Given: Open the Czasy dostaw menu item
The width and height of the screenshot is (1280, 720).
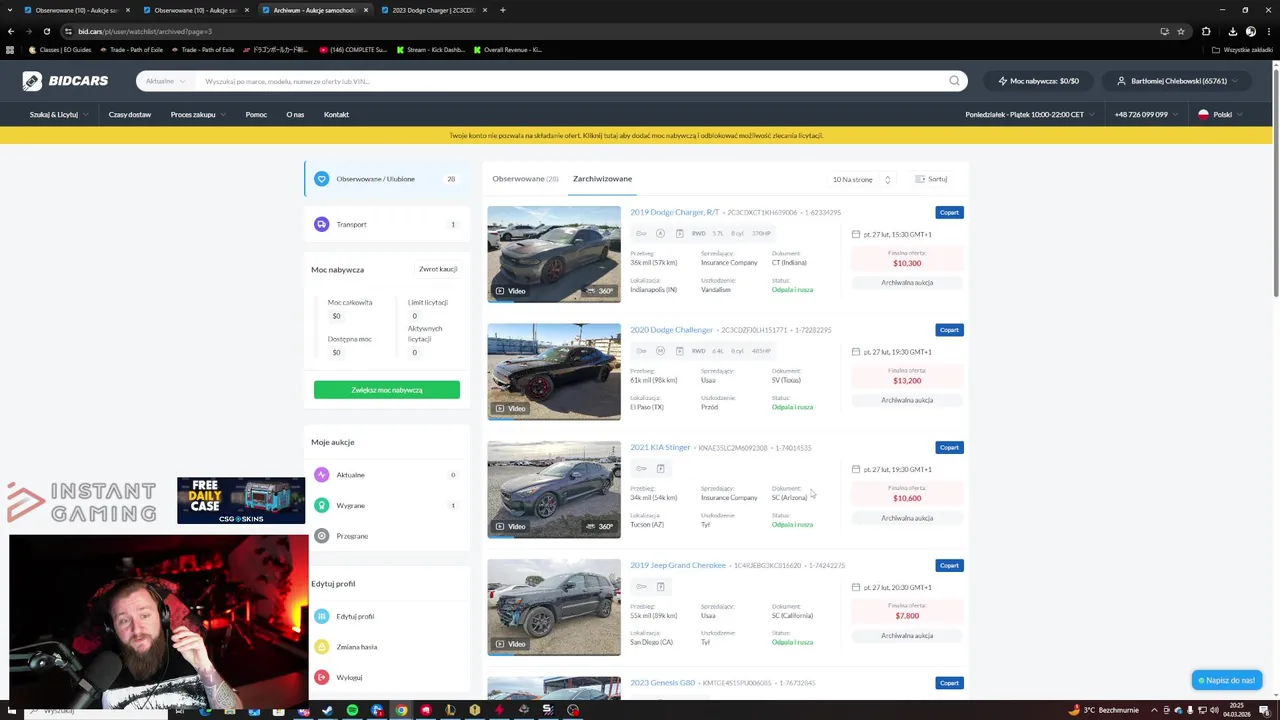Looking at the screenshot, I should (x=130, y=115).
